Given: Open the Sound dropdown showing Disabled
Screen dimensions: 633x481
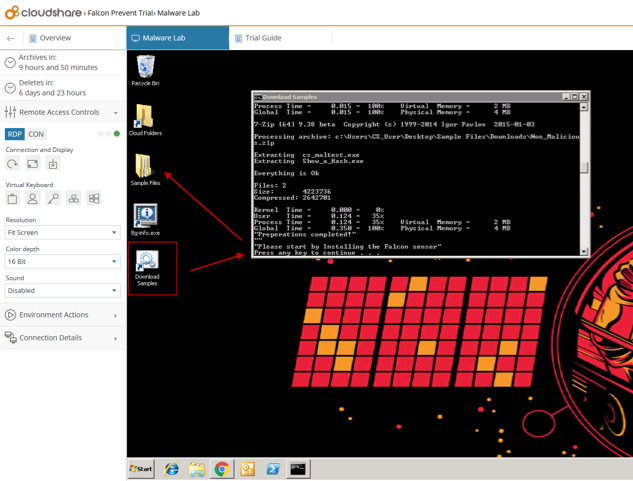Looking at the screenshot, I should coord(62,291).
